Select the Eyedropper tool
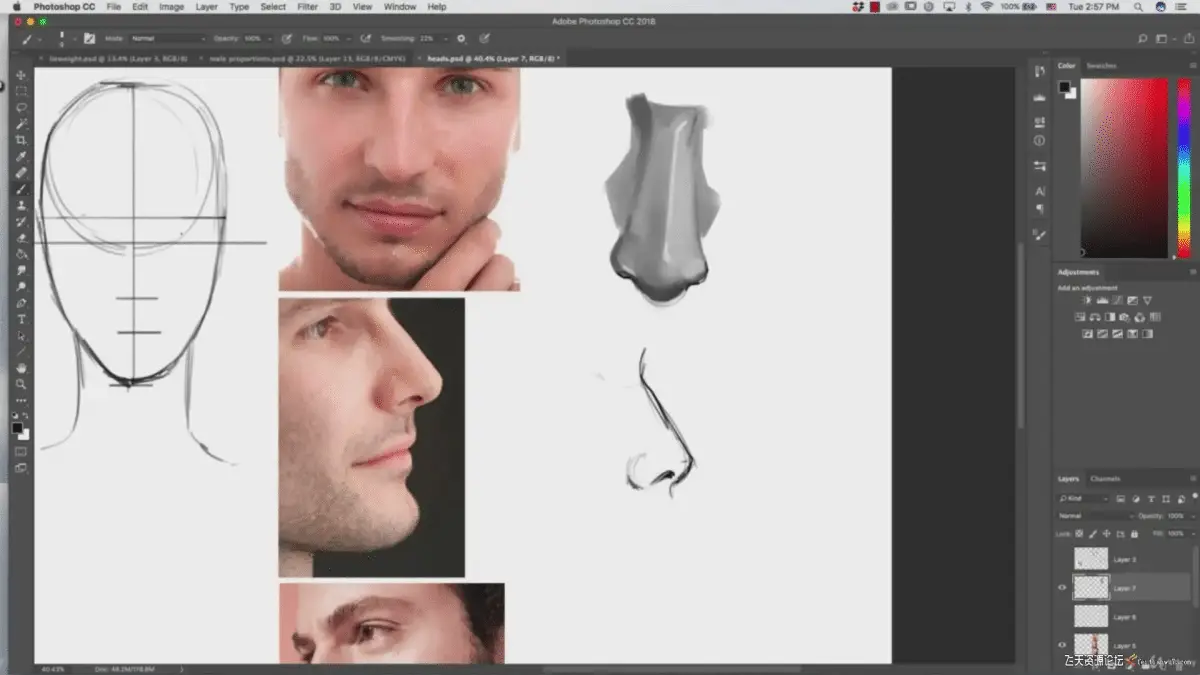 21,156
